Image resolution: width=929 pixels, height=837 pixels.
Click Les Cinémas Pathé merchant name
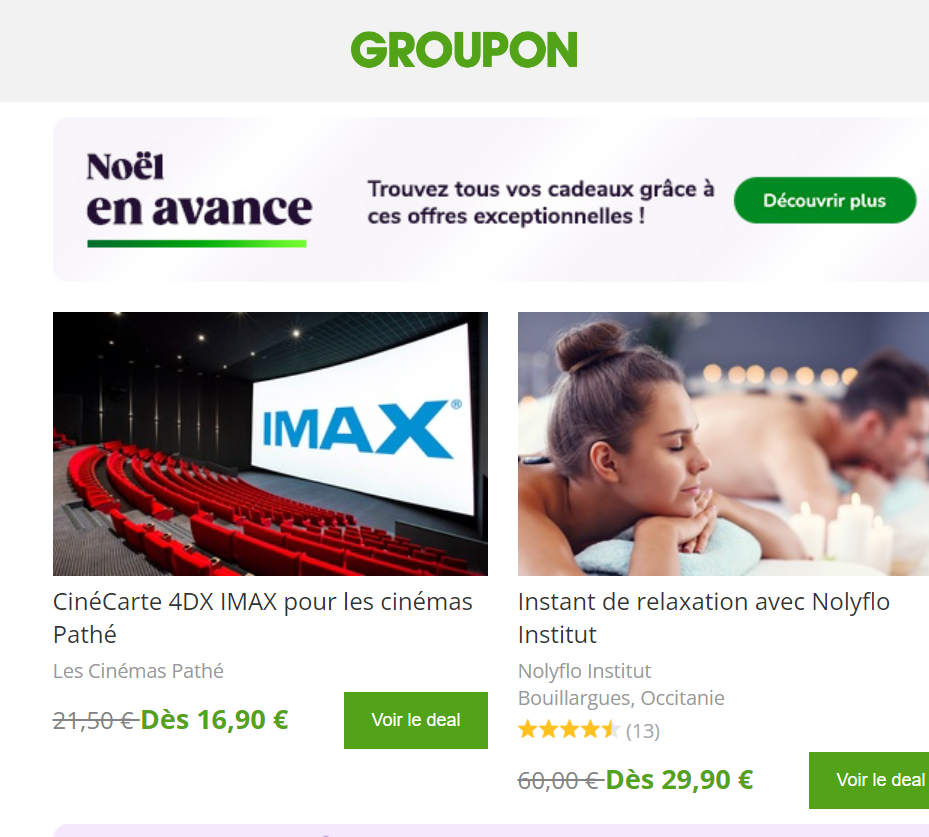pos(138,671)
